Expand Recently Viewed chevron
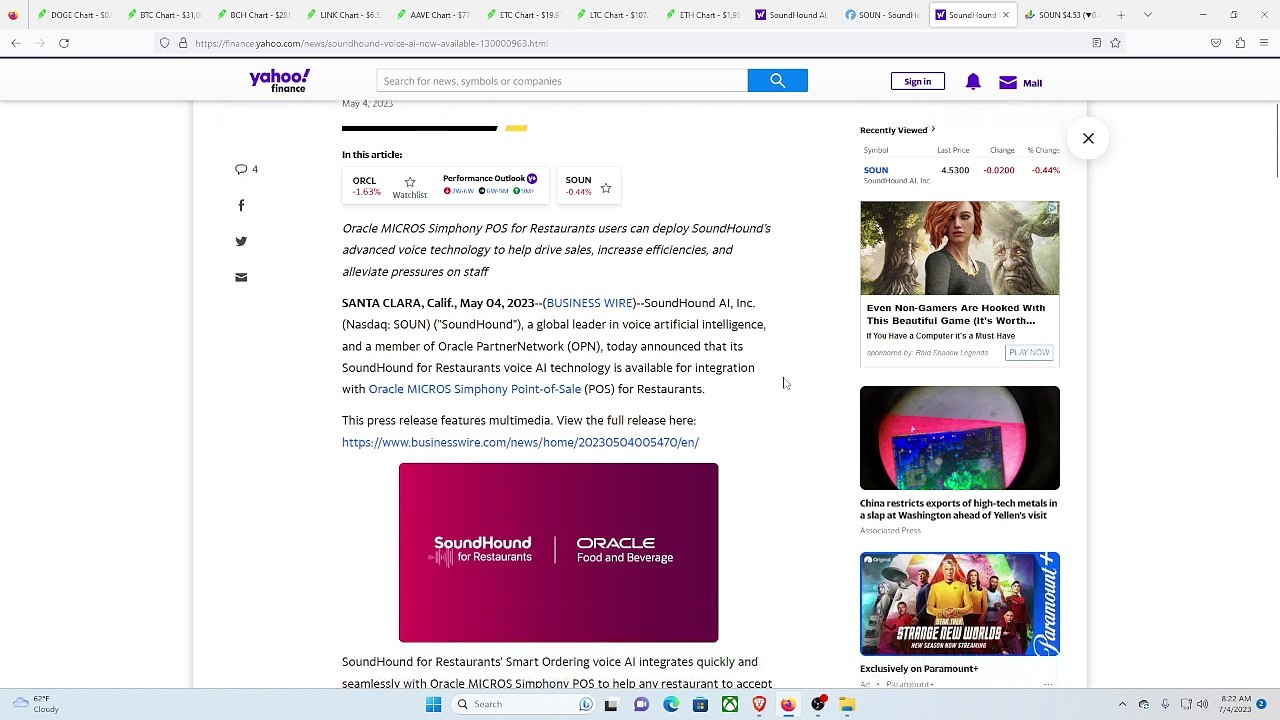The height and width of the screenshot is (720, 1280). (933, 130)
